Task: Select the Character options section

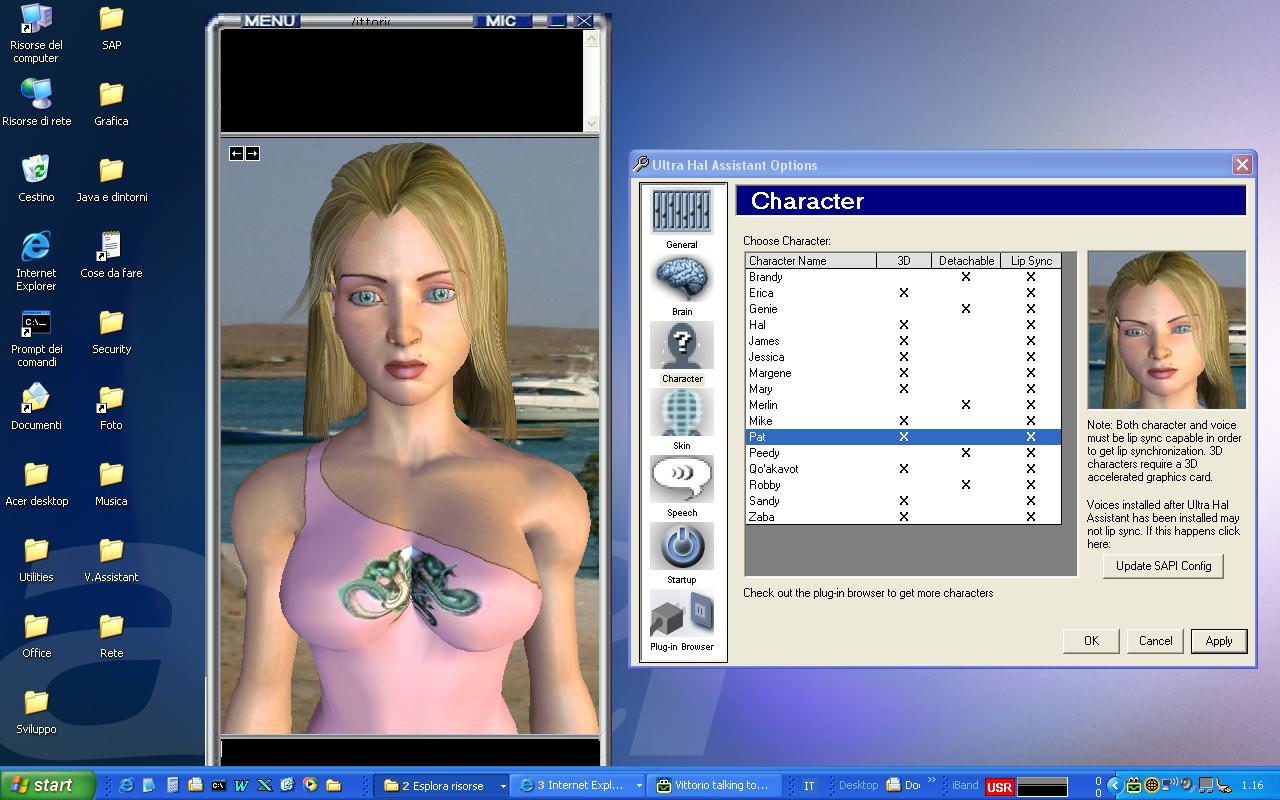Action: click(x=682, y=352)
